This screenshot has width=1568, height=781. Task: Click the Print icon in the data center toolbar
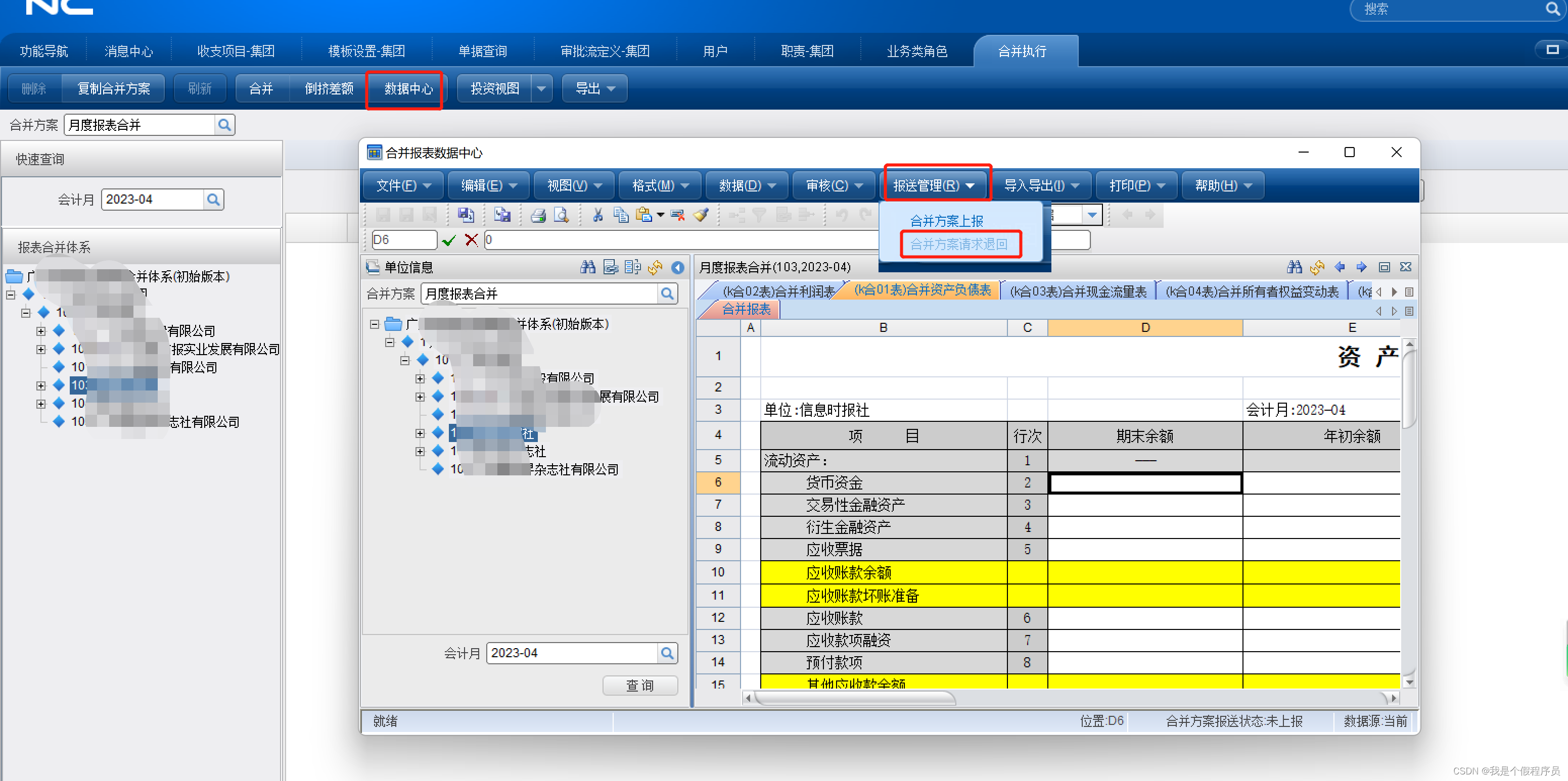click(x=538, y=215)
